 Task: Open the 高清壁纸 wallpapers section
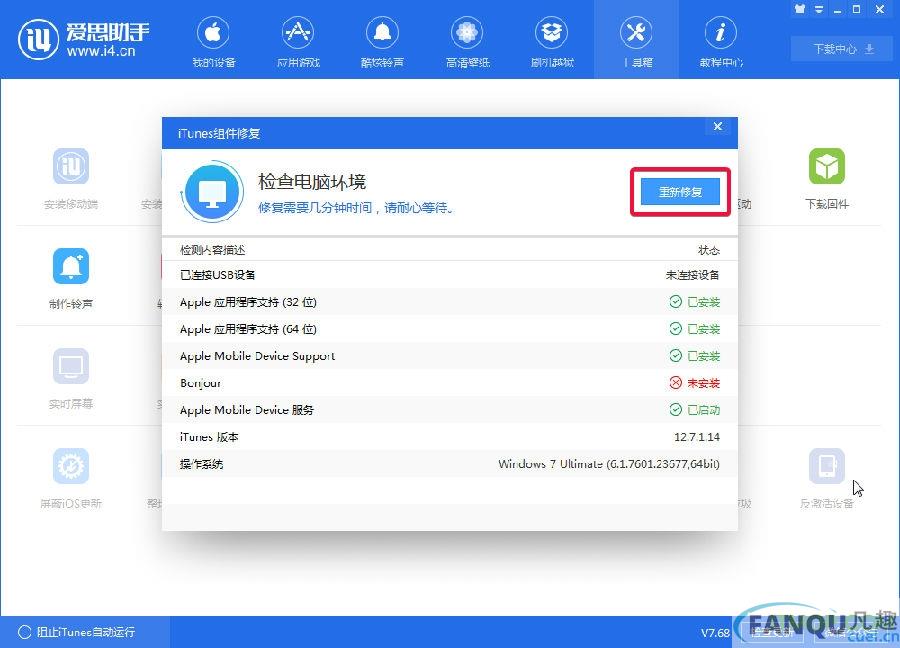[x=467, y=42]
